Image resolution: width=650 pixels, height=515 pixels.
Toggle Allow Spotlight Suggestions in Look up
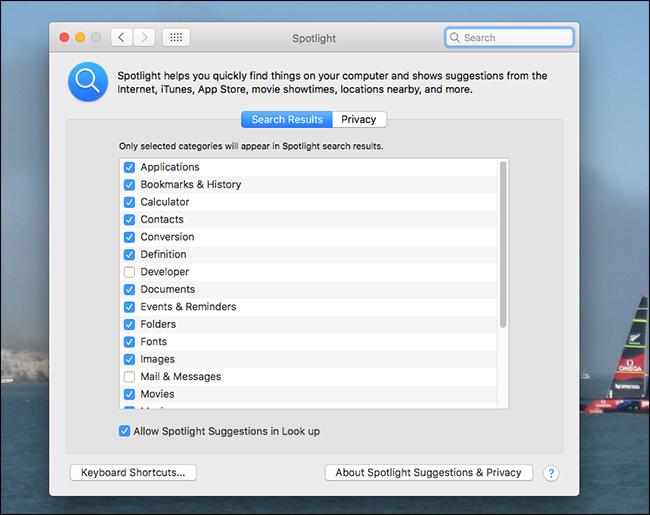tap(124, 431)
